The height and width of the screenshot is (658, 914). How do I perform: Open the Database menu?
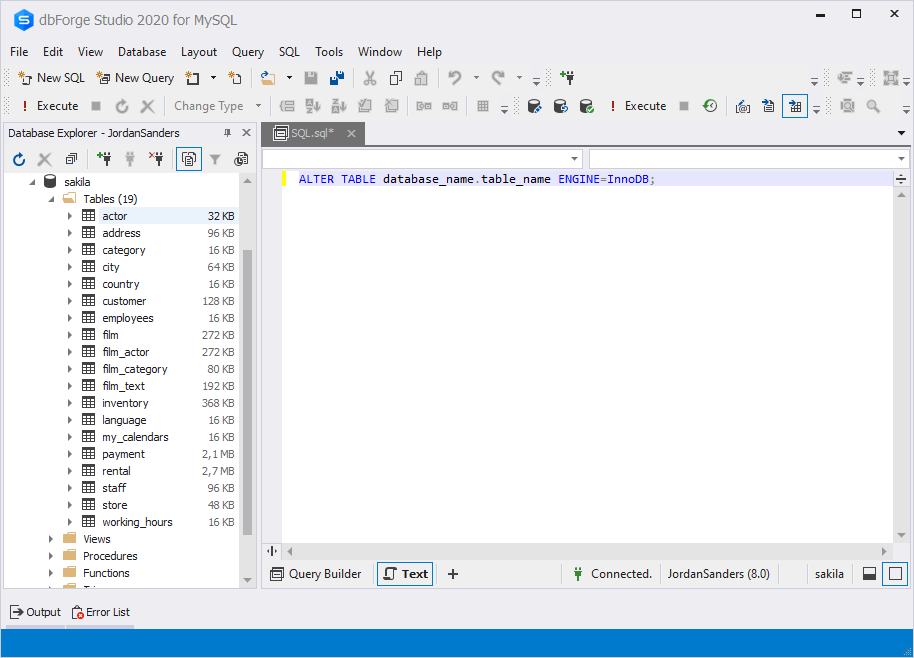(x=142, y=52)
